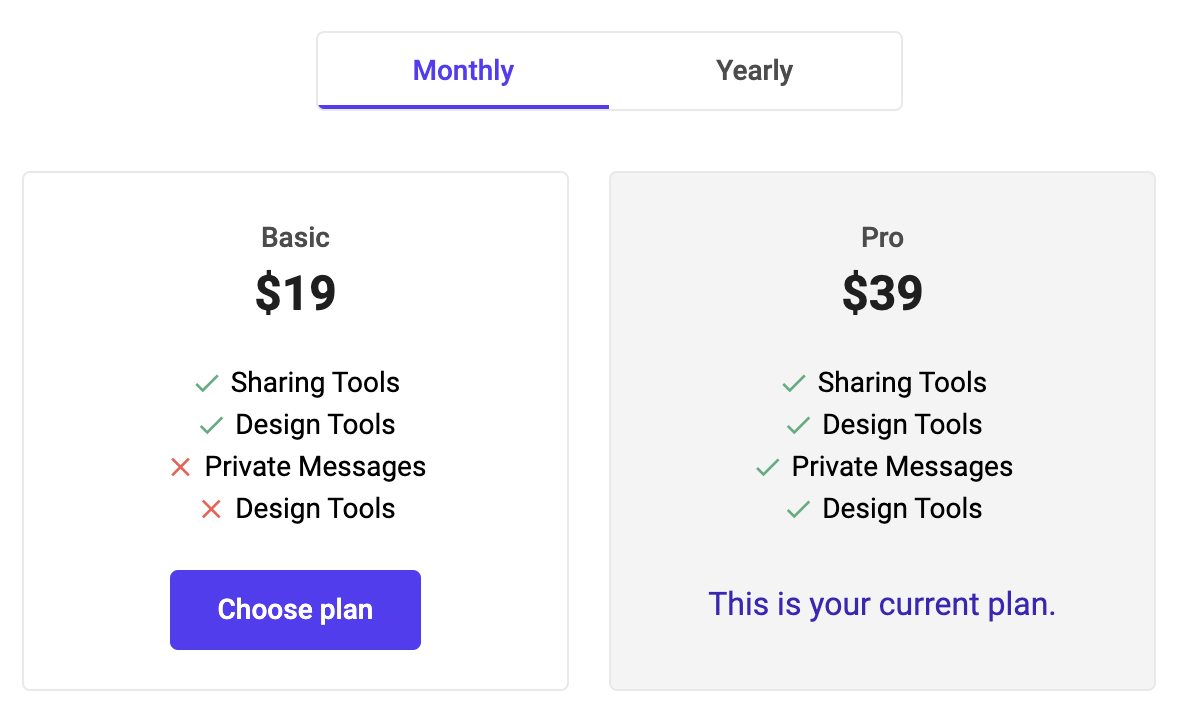Select the Basic plan title
This screenshot has height=716, width=1188.
coord(295,237)
